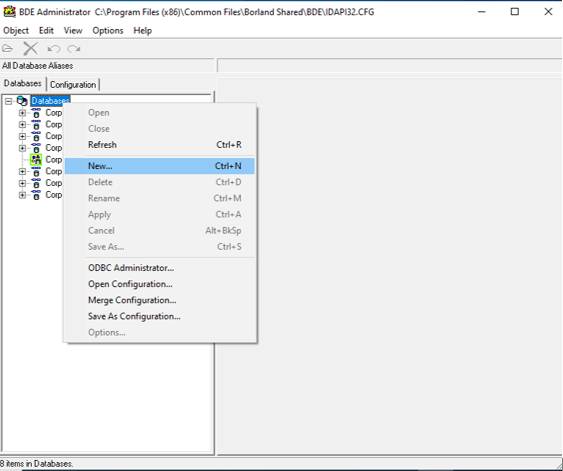
Task: Click the Open folder toolbar icon
Action: (x=8, y=48)
